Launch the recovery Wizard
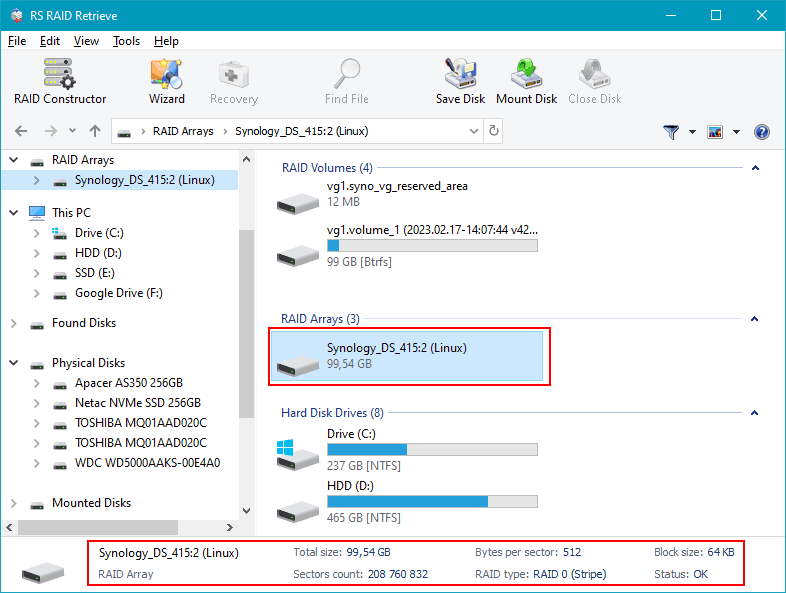 click(x=166, y=81)
